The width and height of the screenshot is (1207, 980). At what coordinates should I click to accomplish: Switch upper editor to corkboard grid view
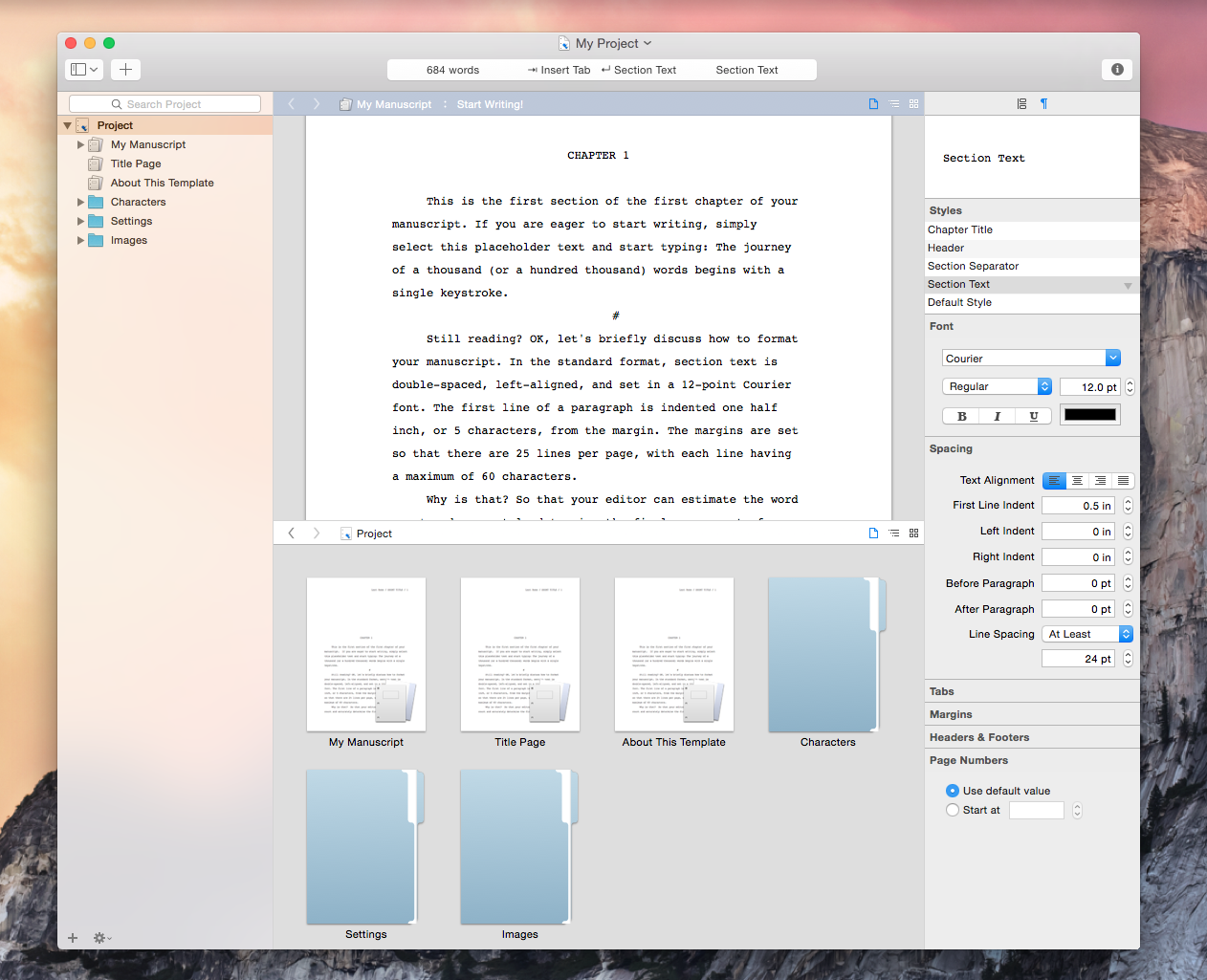[913, 104]
